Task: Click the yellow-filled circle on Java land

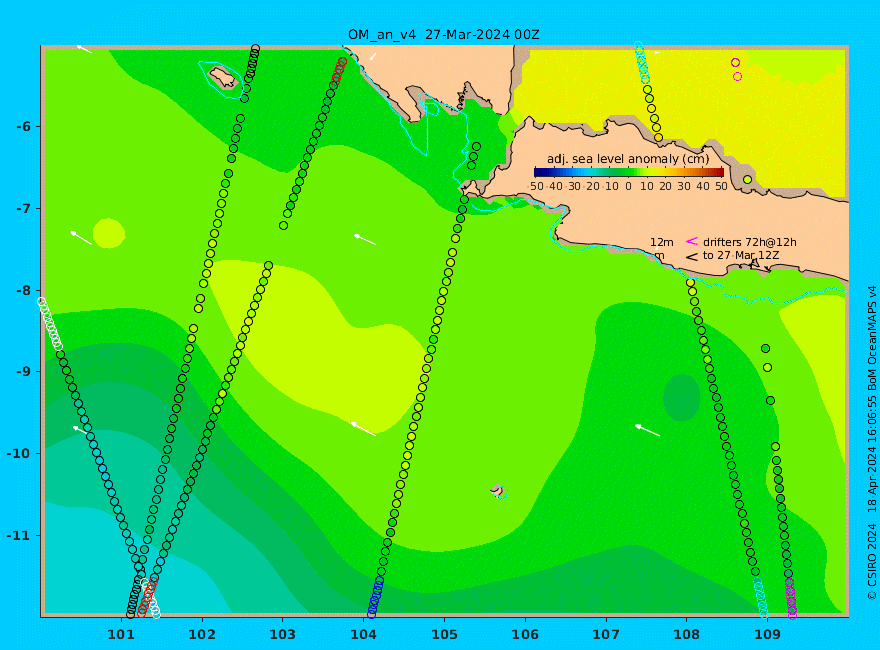Action: [x=748, y=180]
